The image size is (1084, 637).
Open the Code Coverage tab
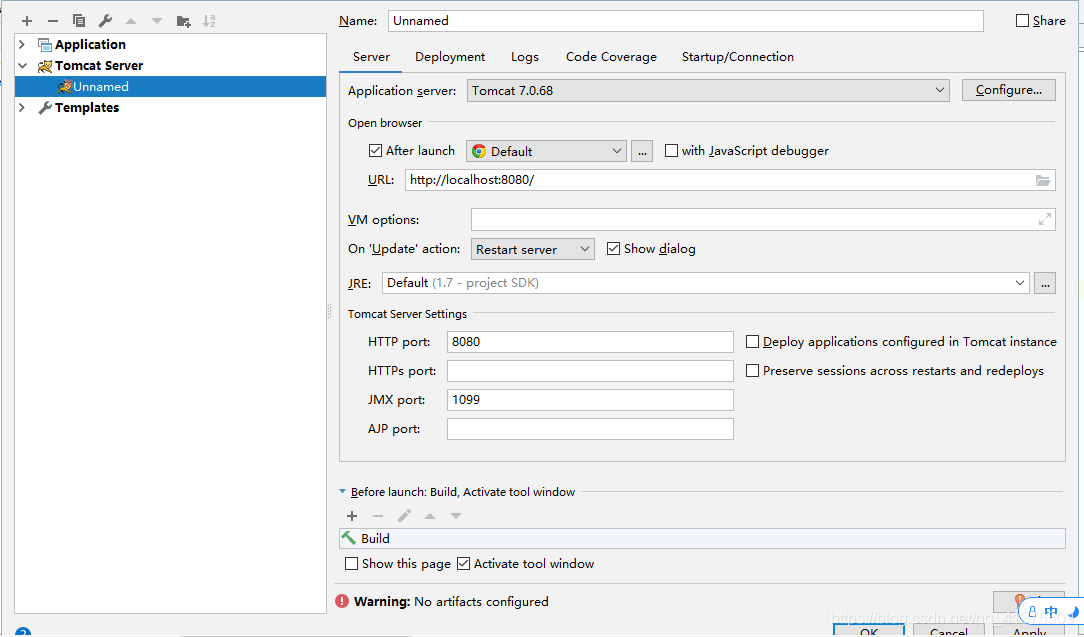pos(611,57)
